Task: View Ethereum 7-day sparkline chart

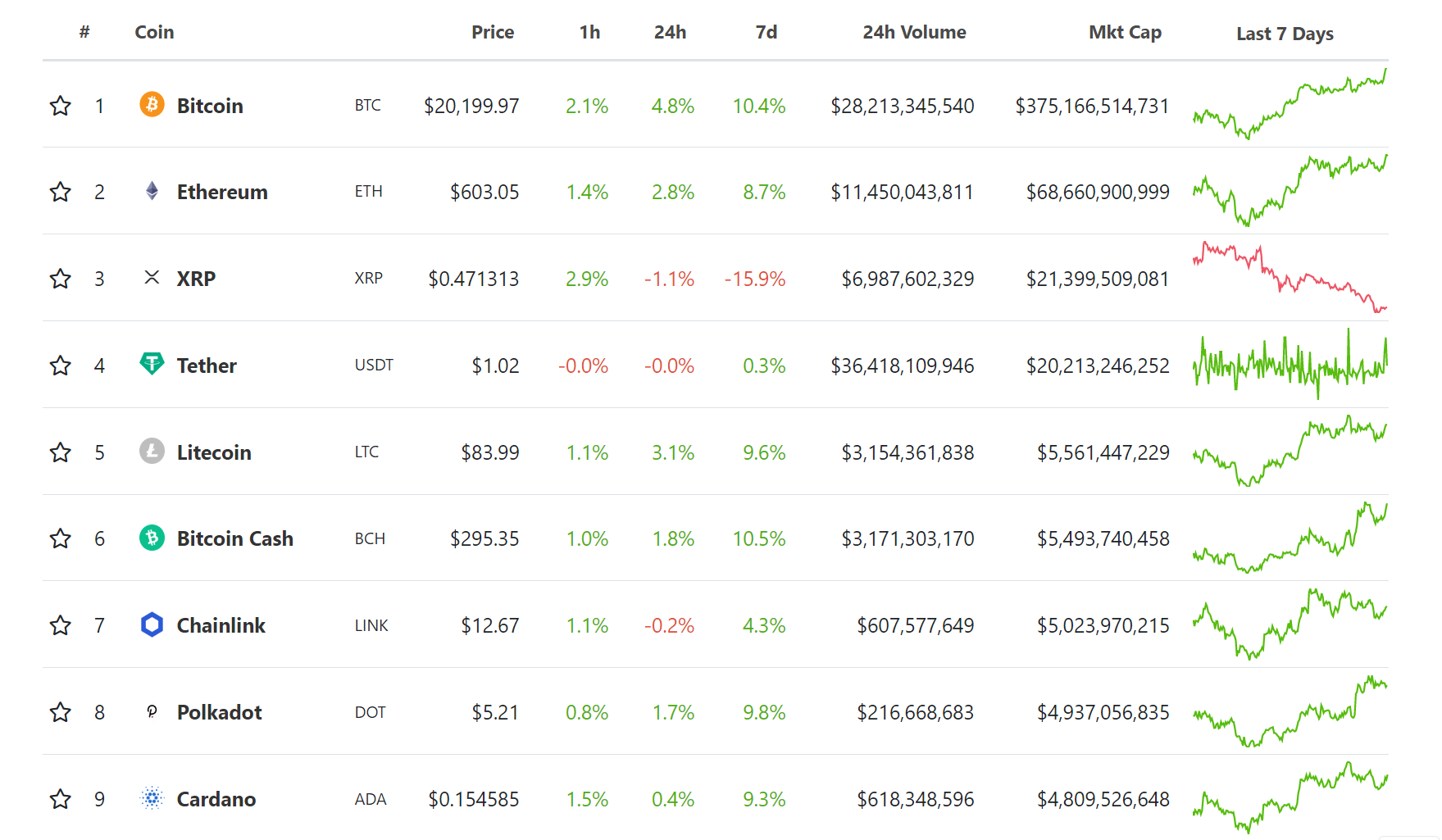Action: [1290, 190]
